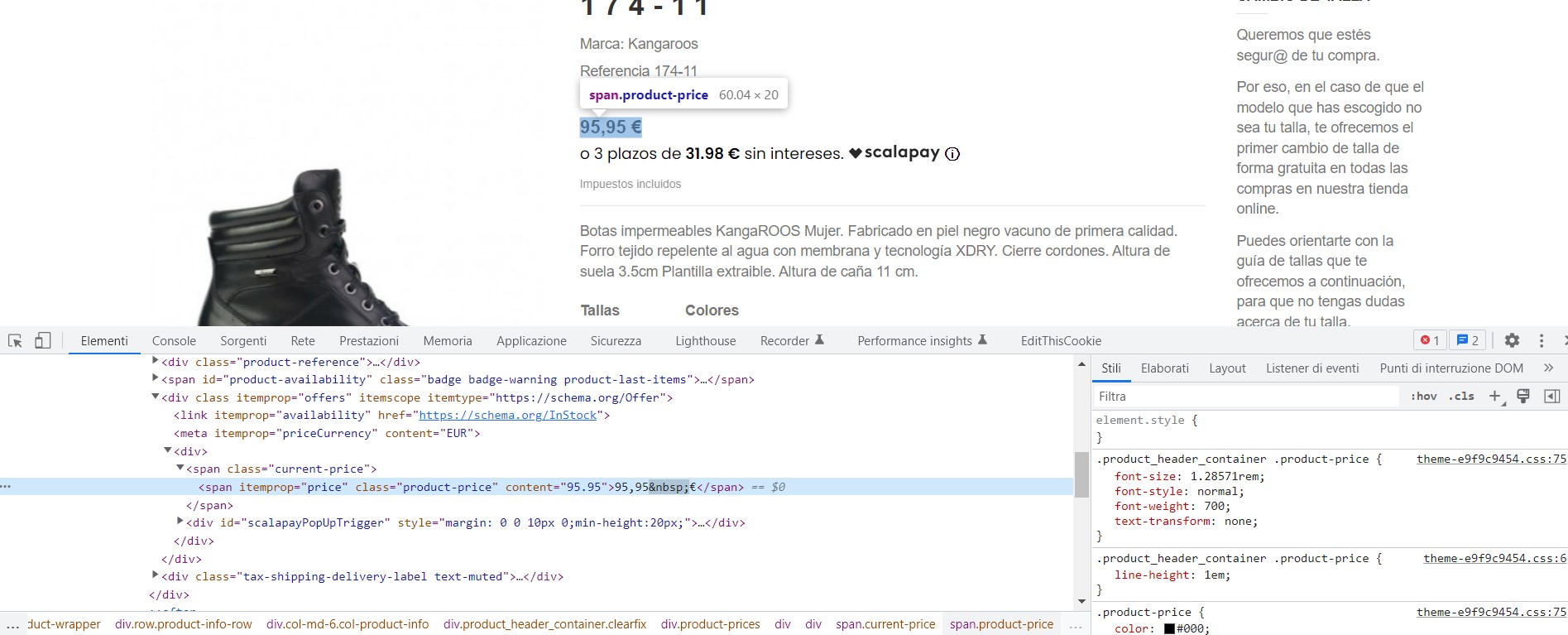This screenshot has height=635, width=1568.
Task: Click the Elements panel scrollbar down arrow
Action: [1081, 602]
